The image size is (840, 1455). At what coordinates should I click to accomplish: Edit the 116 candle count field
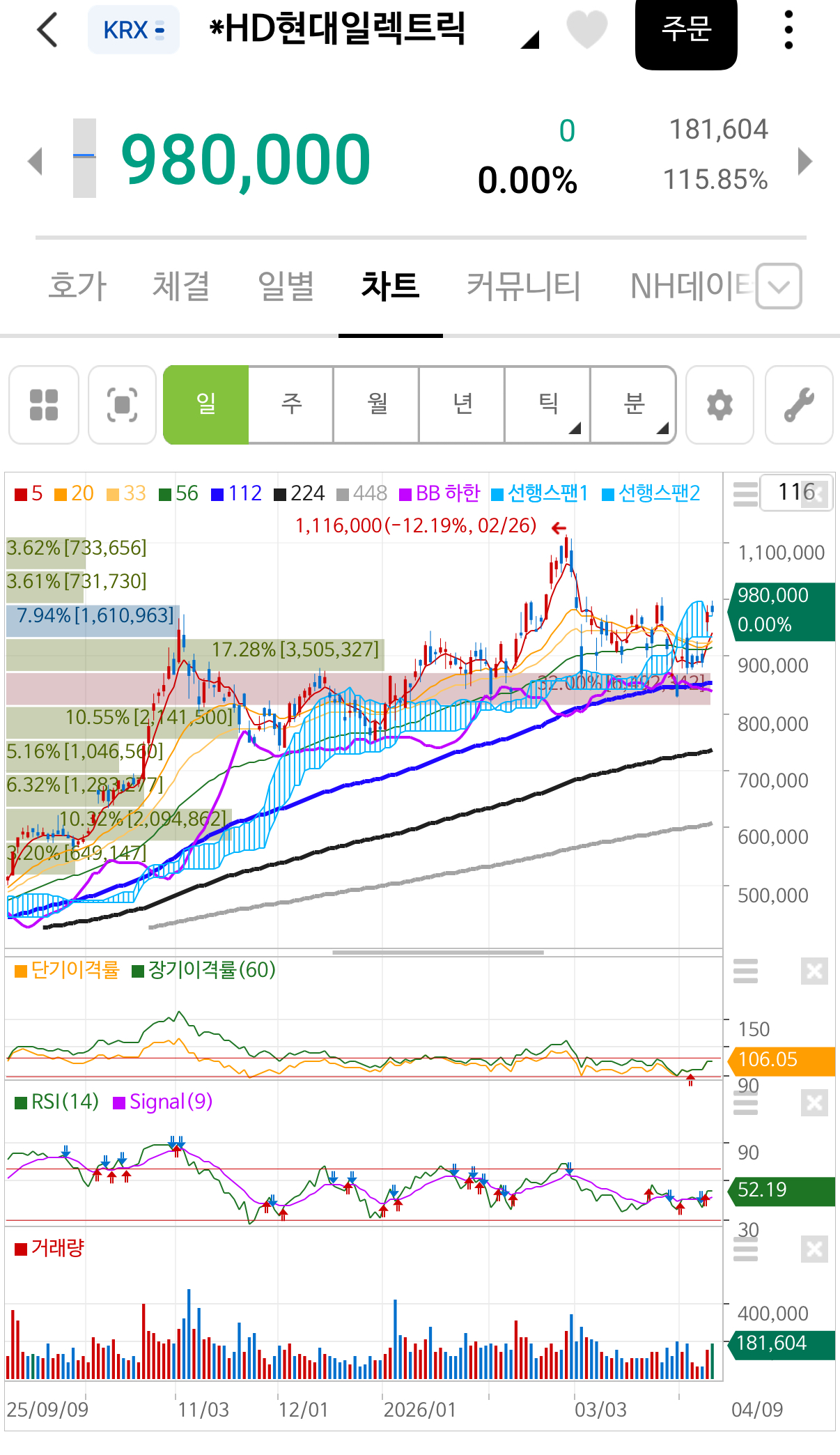[796, 492]
